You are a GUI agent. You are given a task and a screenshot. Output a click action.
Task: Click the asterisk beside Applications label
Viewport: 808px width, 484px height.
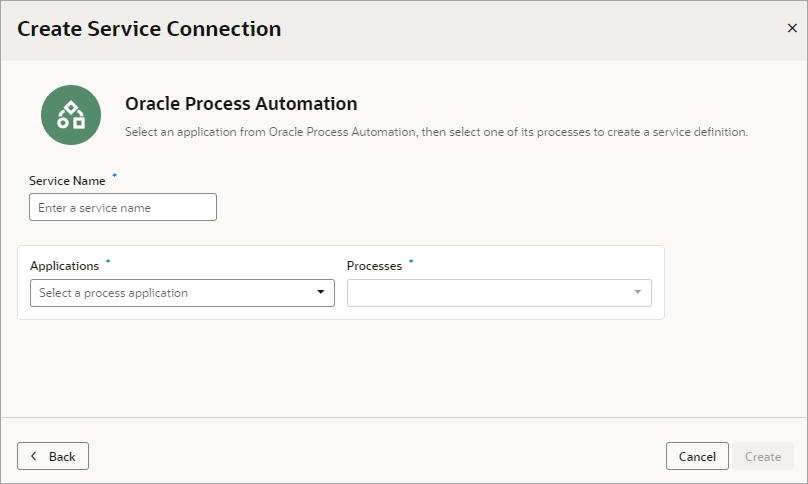(108, 262)
